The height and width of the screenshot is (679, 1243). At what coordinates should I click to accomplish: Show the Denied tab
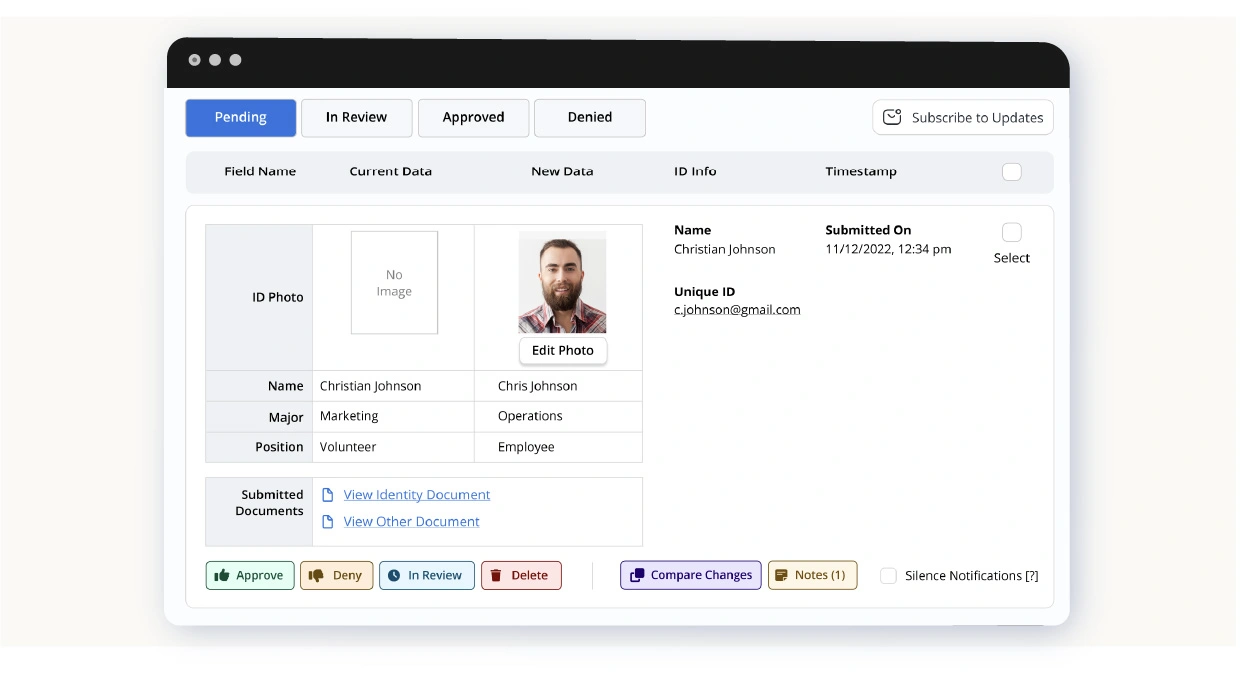coord(590,118)
